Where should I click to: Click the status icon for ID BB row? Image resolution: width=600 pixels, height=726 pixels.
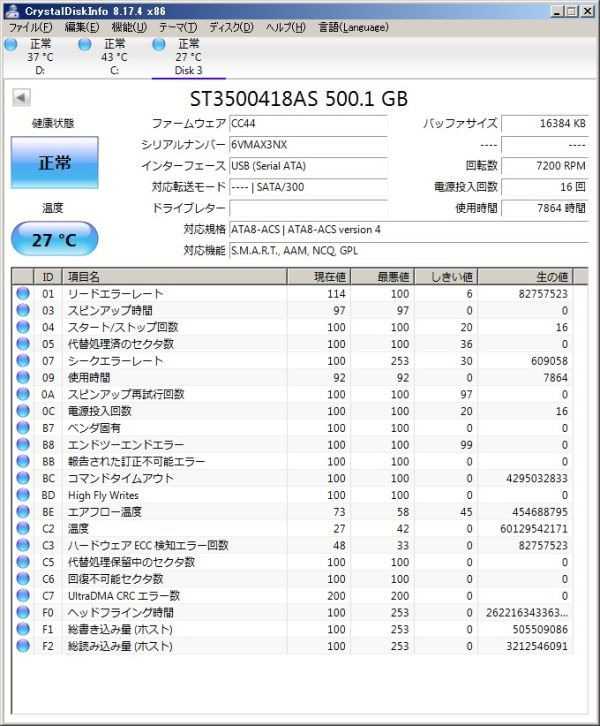click(23, 461)
